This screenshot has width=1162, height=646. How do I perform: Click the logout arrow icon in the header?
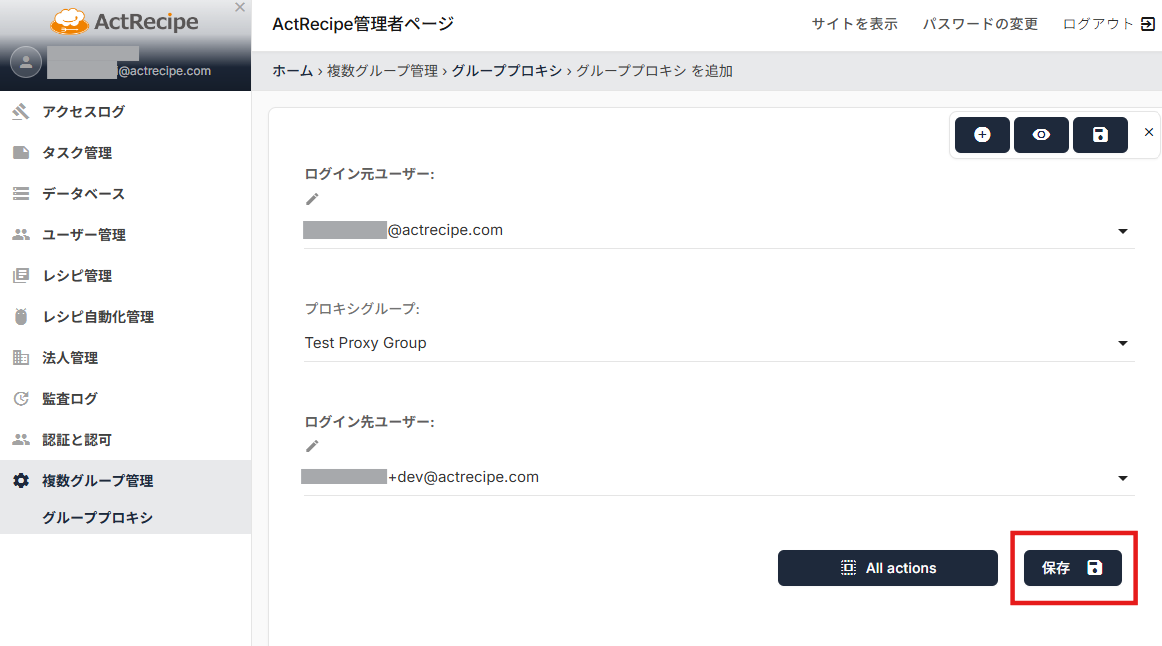[x=1147, y=24]
